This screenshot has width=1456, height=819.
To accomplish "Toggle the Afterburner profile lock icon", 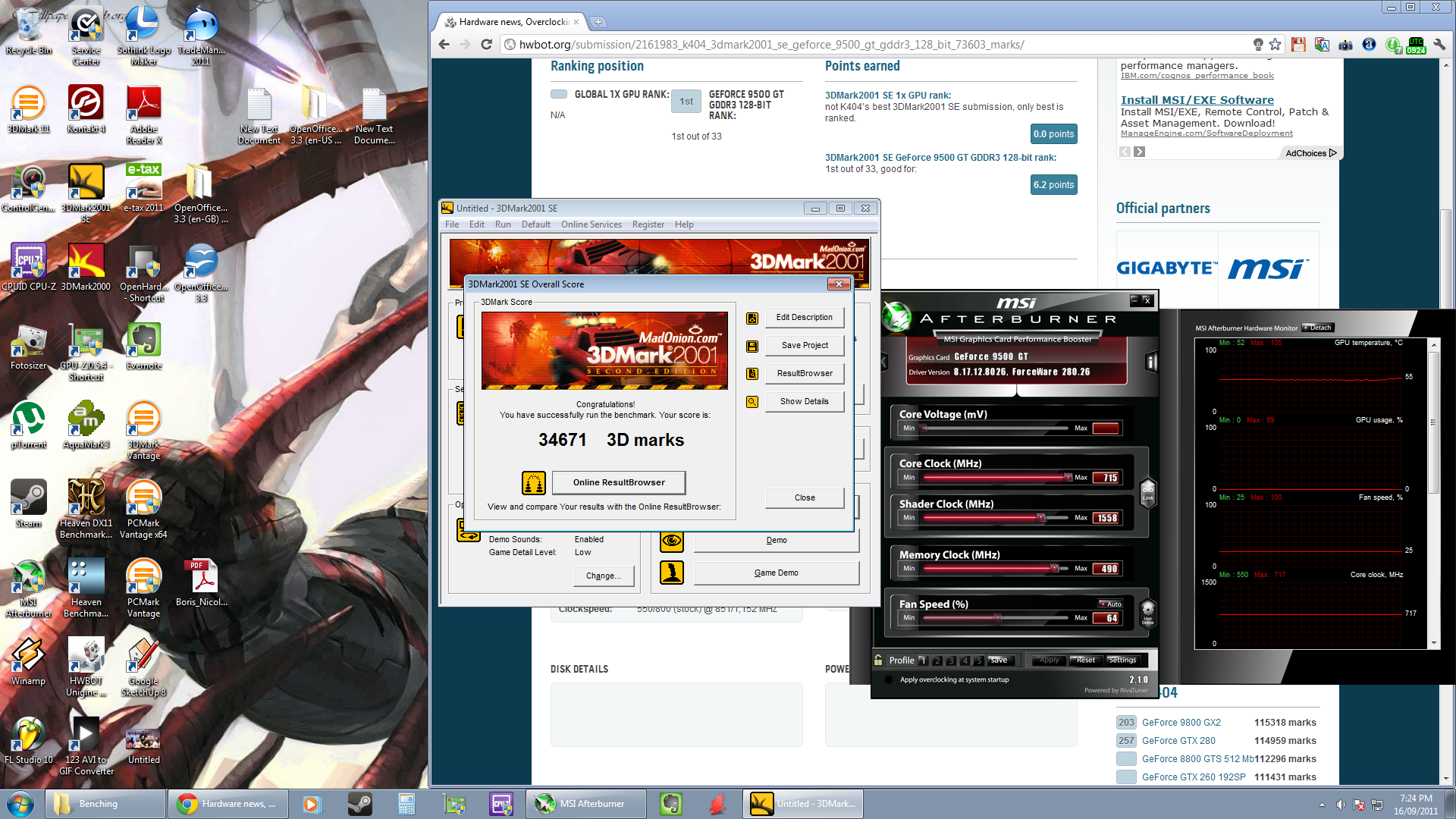I will [x=878, y=661].
